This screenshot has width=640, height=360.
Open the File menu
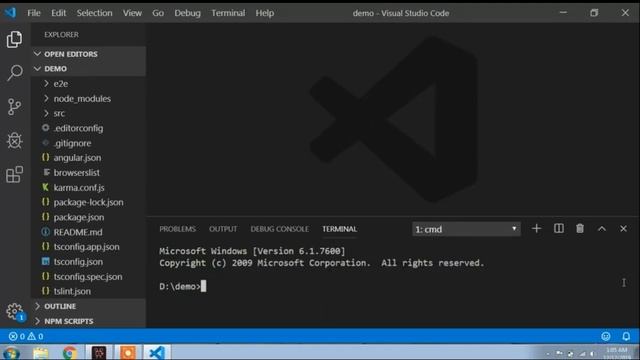[x=34, y=13]
